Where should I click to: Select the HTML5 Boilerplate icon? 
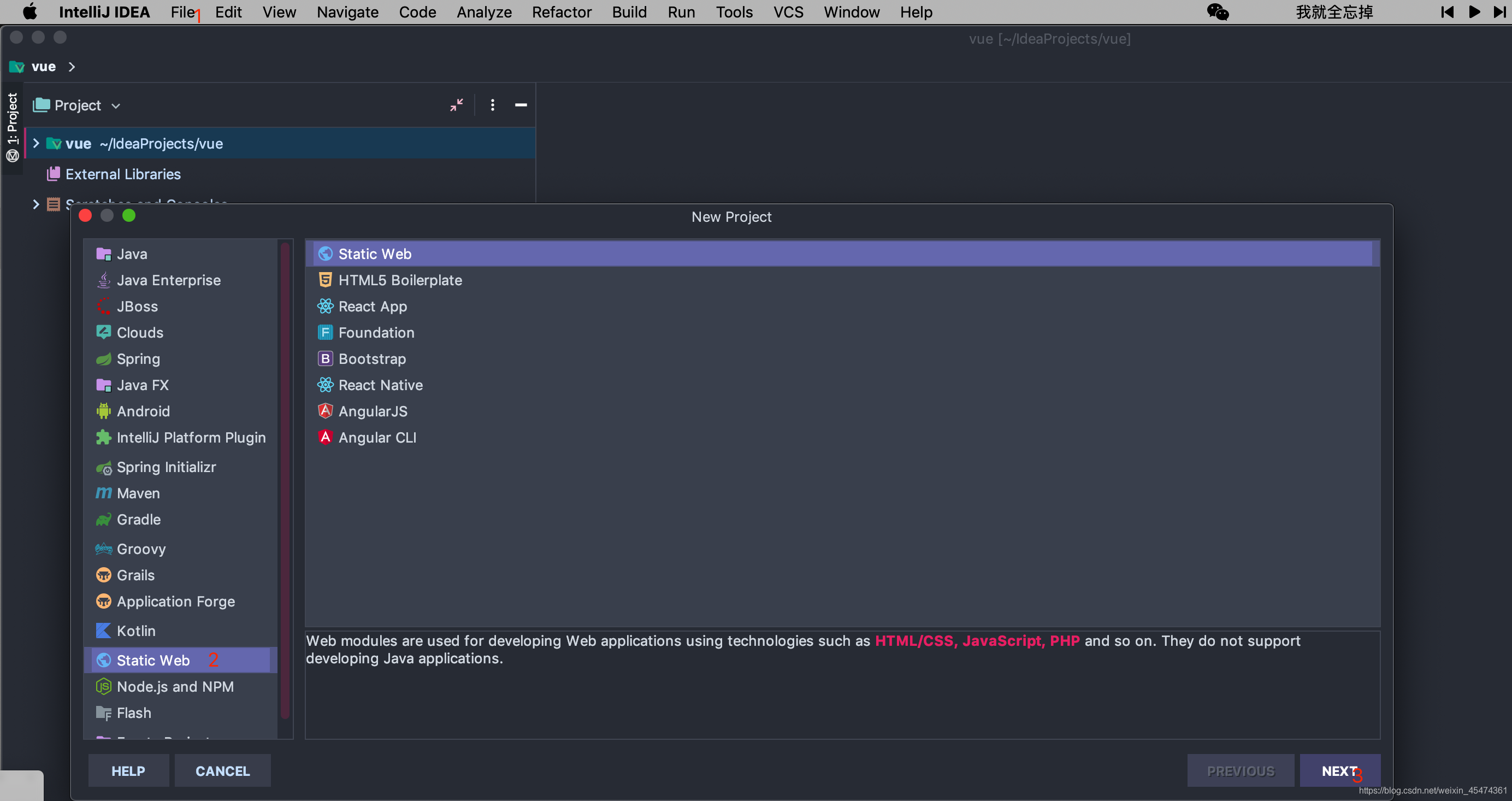point(324,280)
